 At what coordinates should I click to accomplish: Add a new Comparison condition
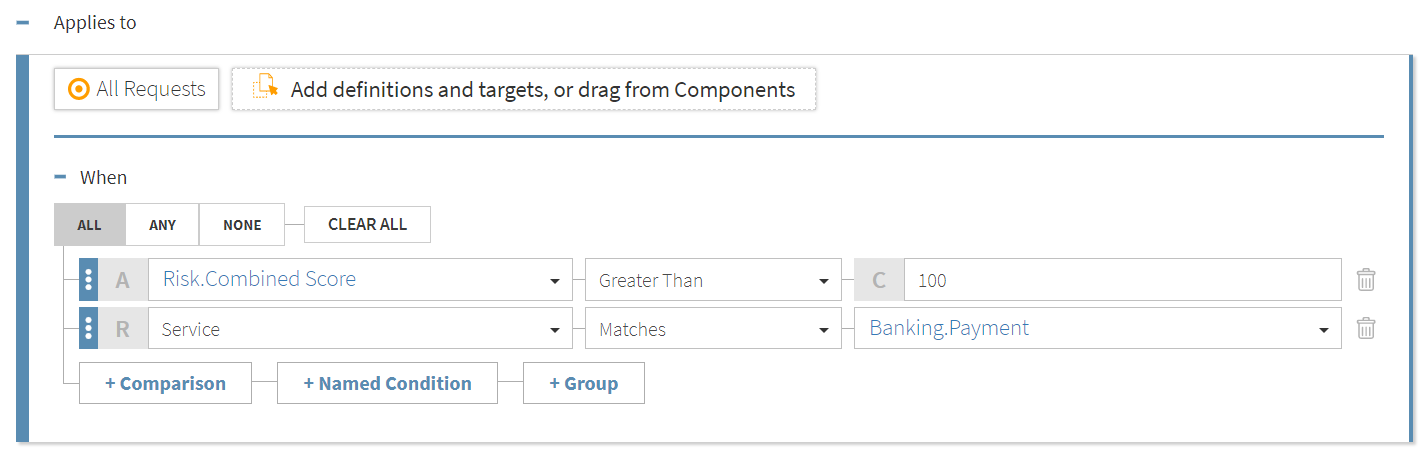165,383
